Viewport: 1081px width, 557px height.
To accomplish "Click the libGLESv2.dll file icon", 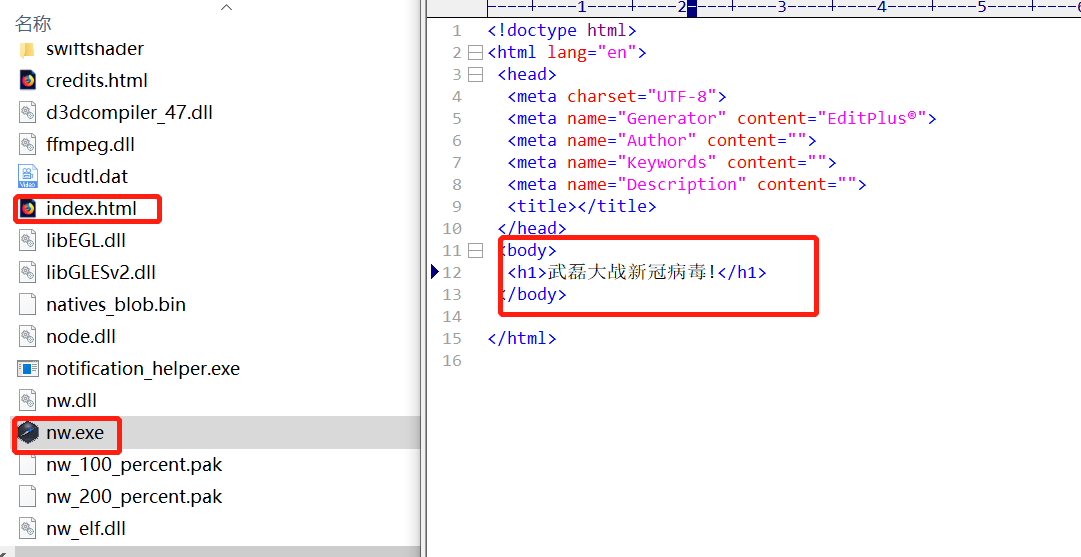I will tap(28, 272).
